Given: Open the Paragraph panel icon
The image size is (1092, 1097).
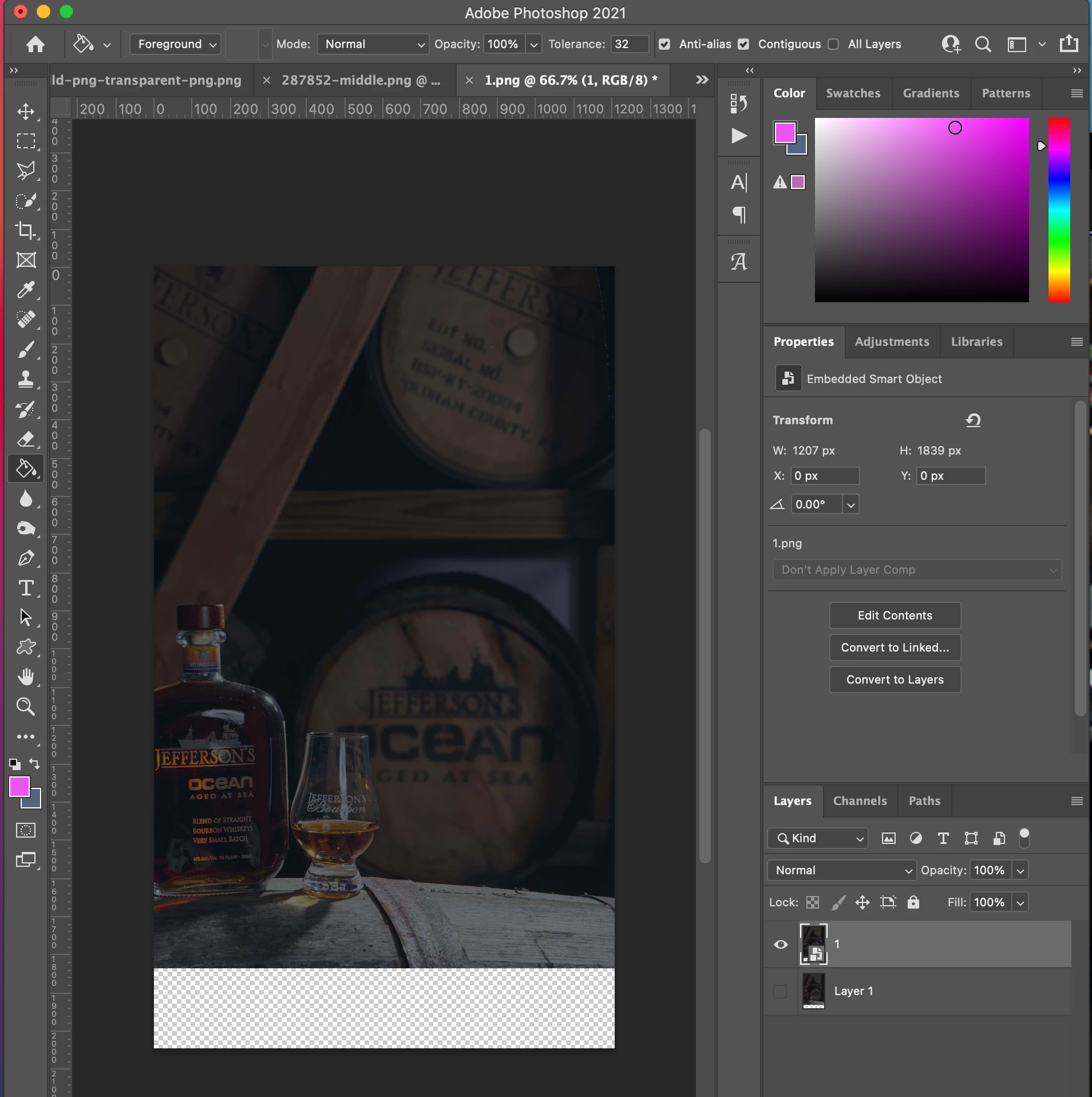Looking at the screenshot, I should coord(739,215).
